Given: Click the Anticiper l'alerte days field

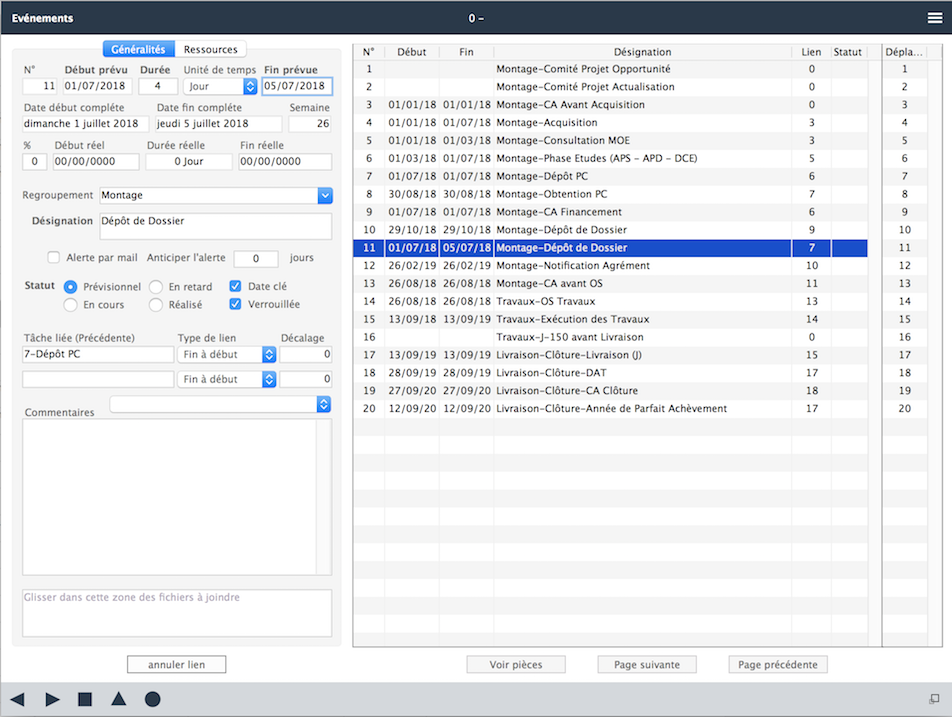Looking at the screenshot, I should [256, 259].
